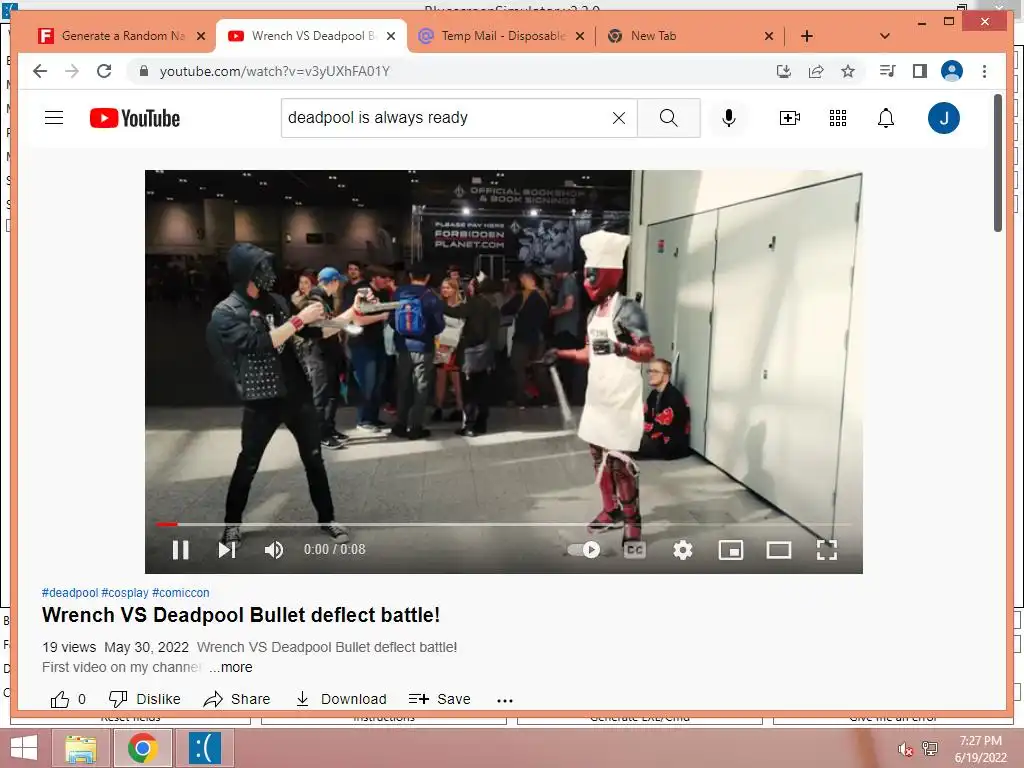Viewport: 1024px width, 768px height.
Task: Open Windows Start button
Action: pyautogui.click(x=24, y=748)
